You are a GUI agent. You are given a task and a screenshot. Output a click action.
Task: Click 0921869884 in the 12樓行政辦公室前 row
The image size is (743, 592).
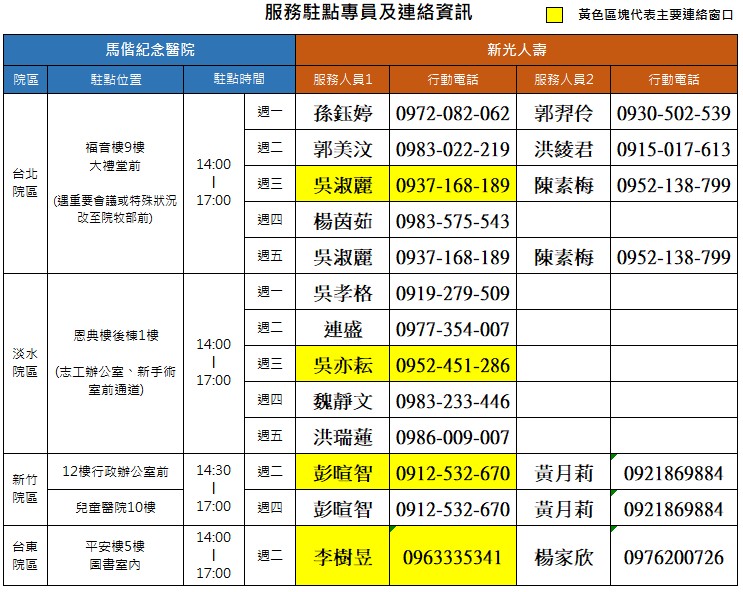(x=674, y=474)
